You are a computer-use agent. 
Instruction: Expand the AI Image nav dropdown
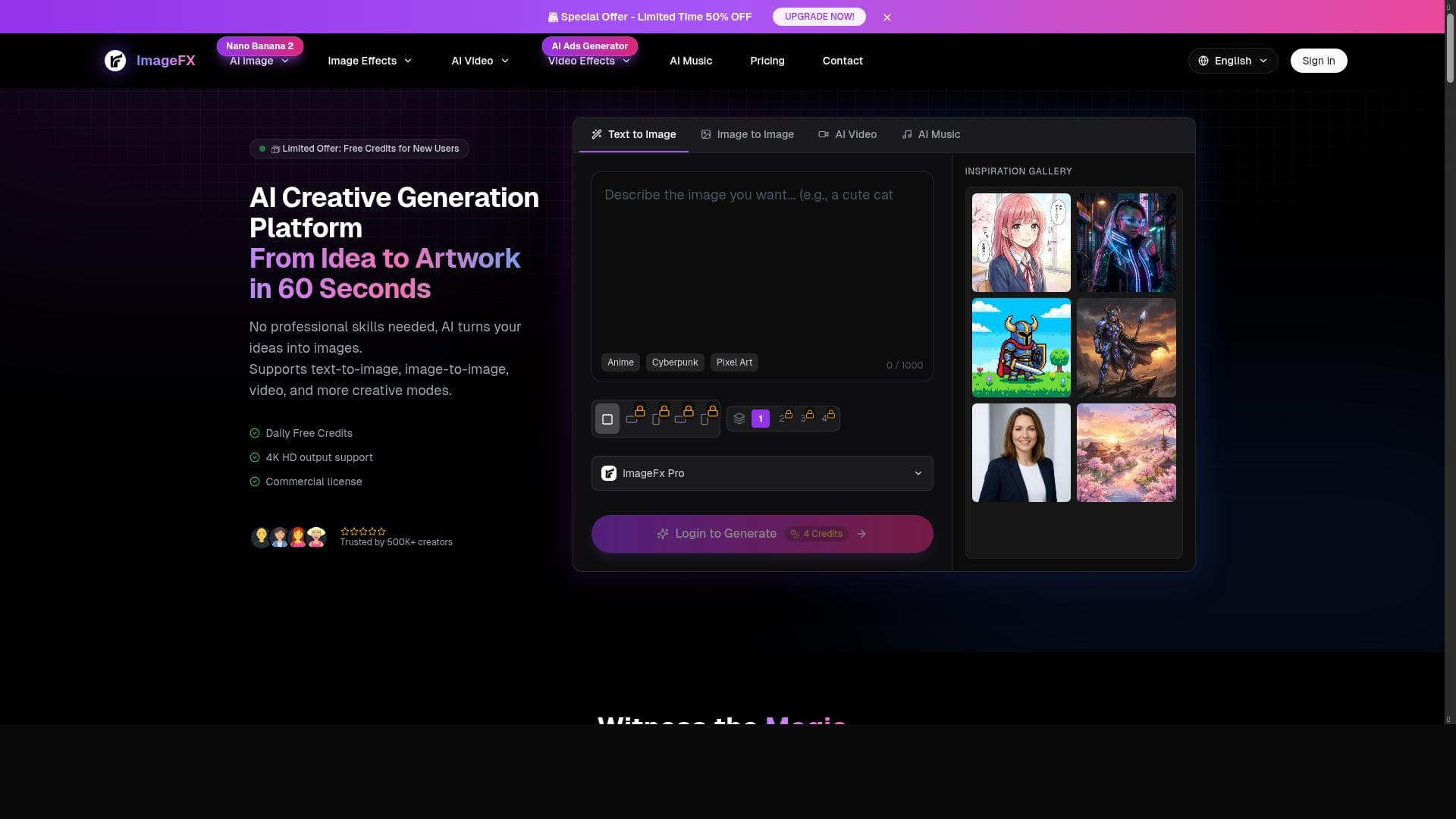(x=259, y=61)
